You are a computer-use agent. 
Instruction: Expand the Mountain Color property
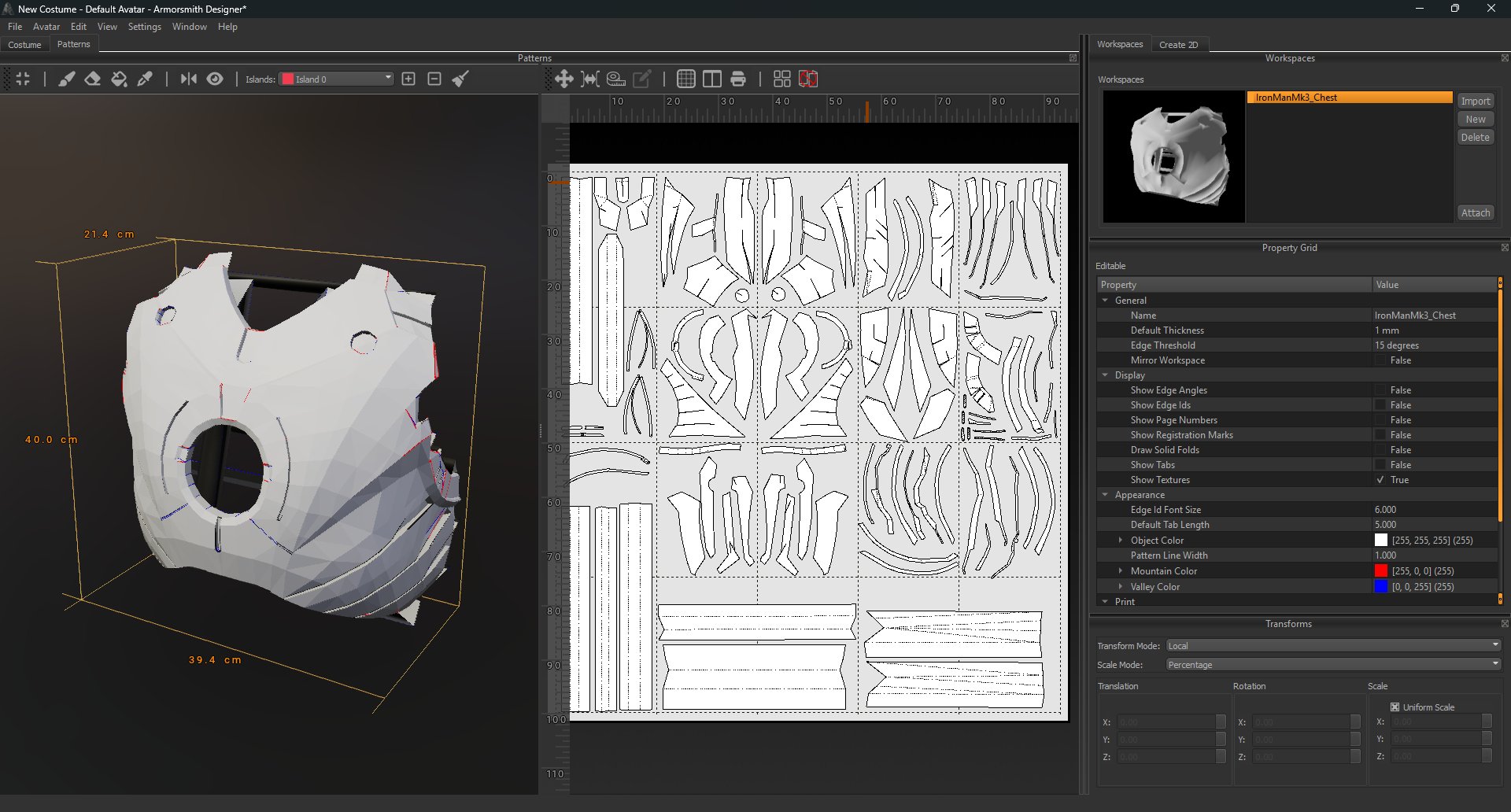tap(1121, 571)
